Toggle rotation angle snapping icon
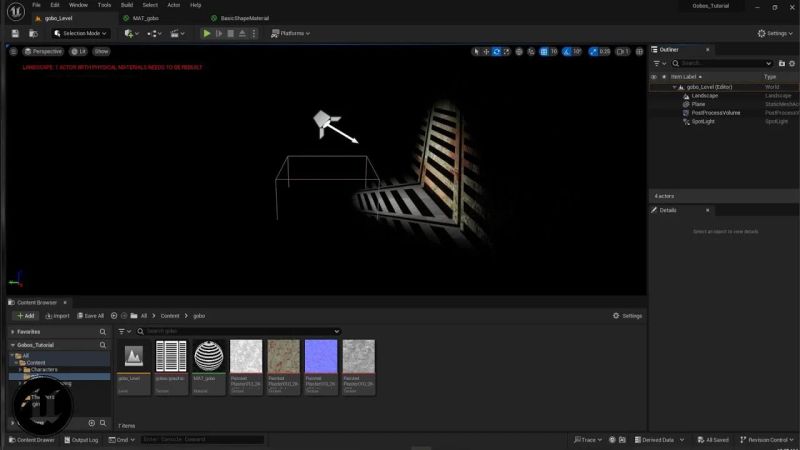 tap(567, 52)
